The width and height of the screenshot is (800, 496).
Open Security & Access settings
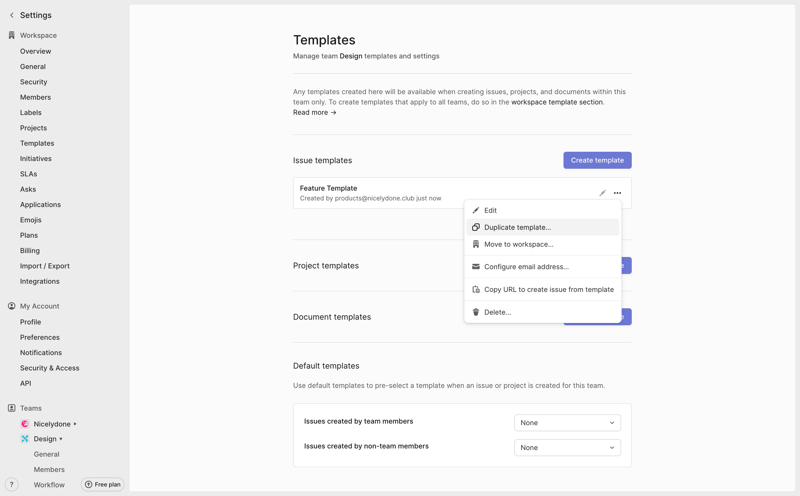(x=49, y=368)
